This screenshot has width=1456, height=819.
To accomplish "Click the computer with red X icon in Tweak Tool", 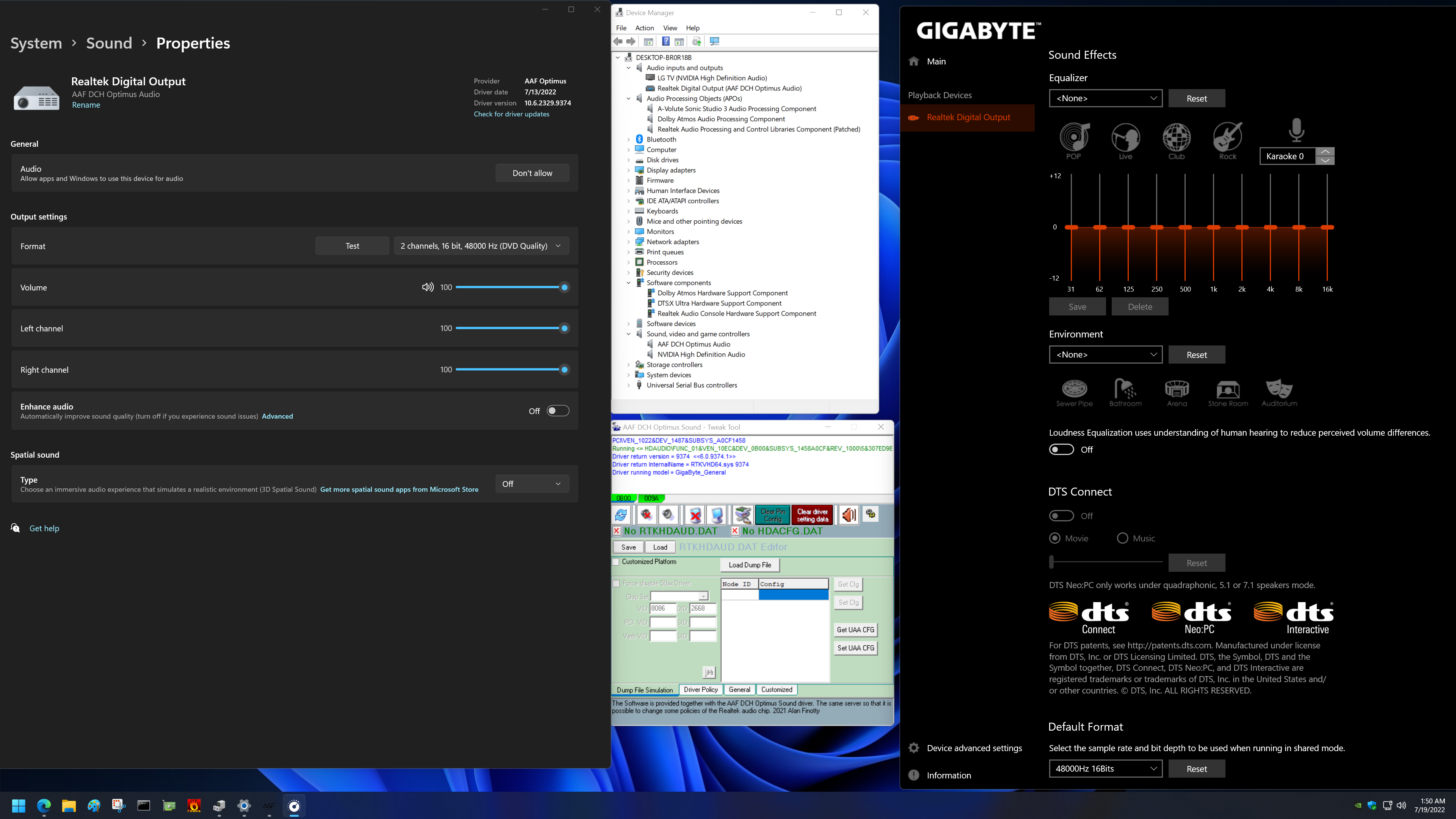I will (695, 515).
